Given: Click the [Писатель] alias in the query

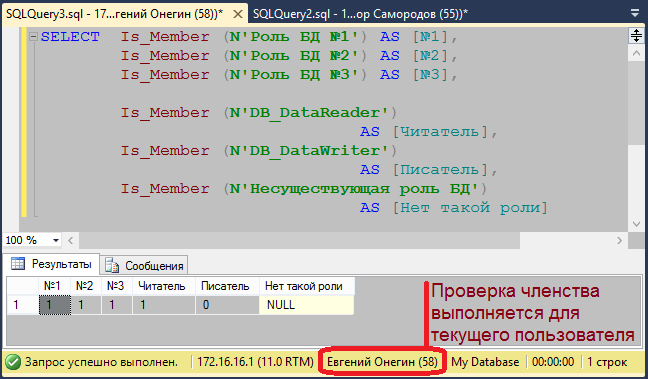Looking at the screenshot, I should (x=440, y=170).
